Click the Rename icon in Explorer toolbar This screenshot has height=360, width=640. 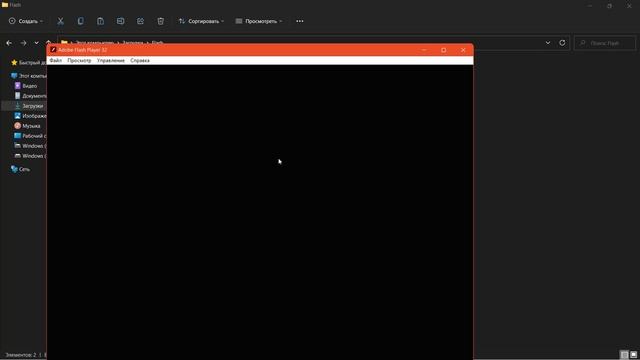coord(120,21)
